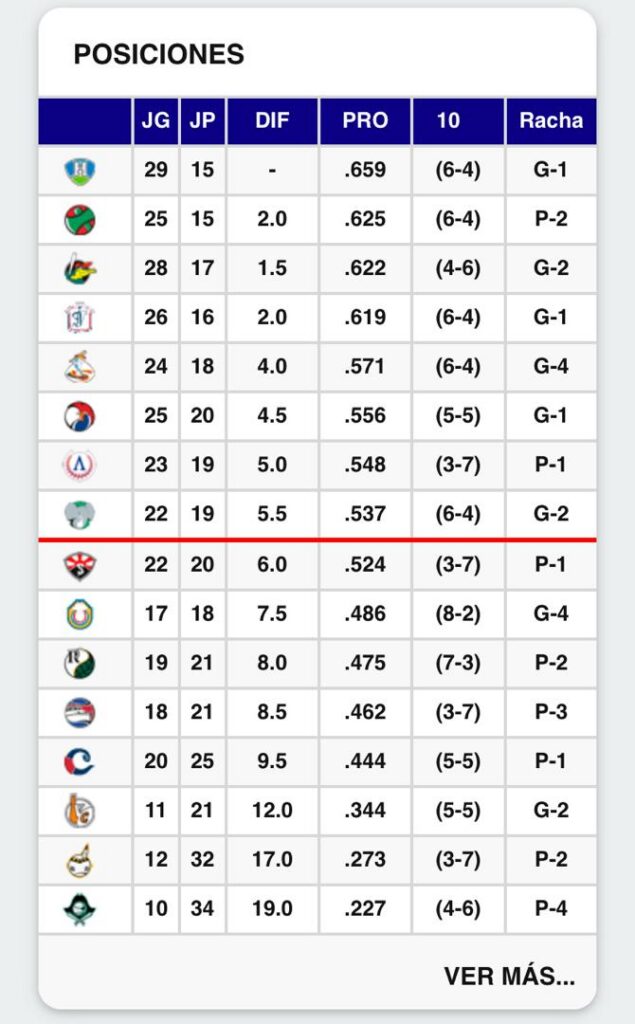Open the team logo with a 28-17 record
The image size is (635, 1024).
[80, 269]
